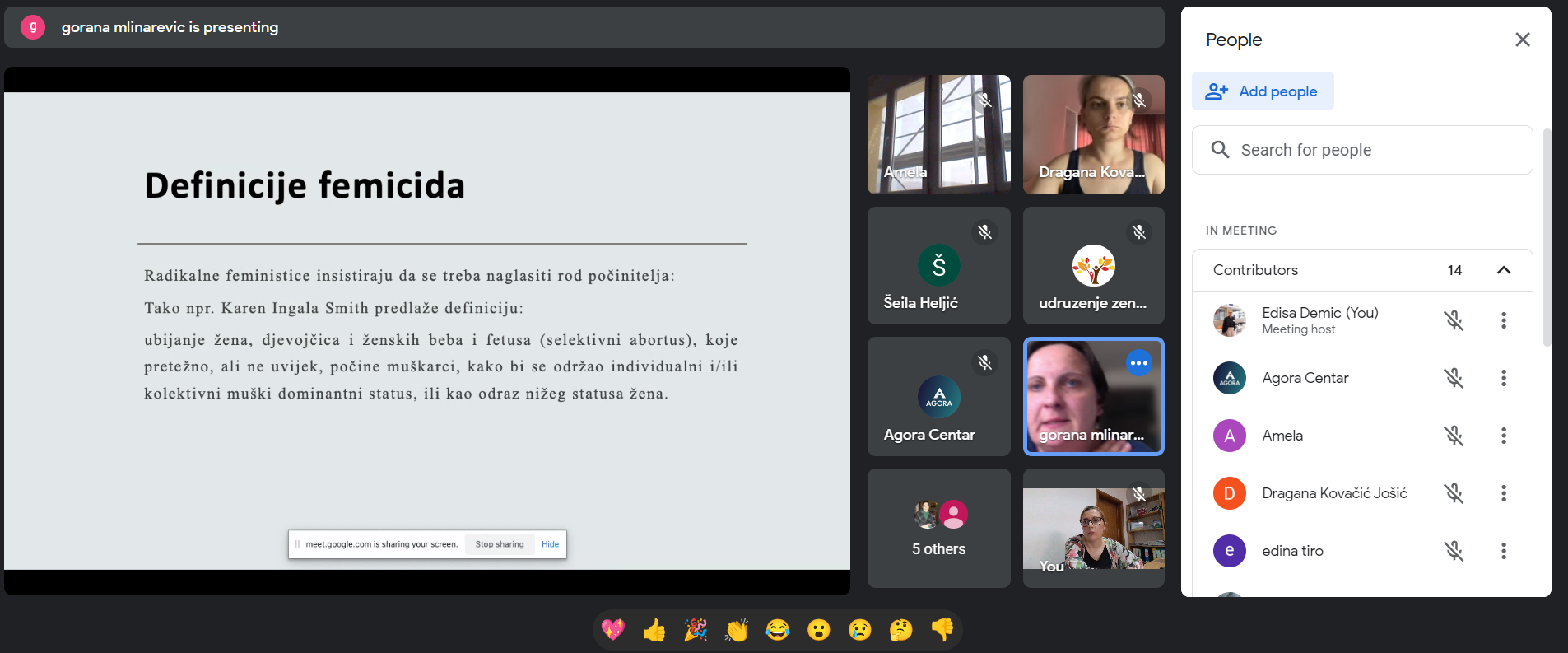
Task: Click the Add people button
Action: click(1263, 91)
